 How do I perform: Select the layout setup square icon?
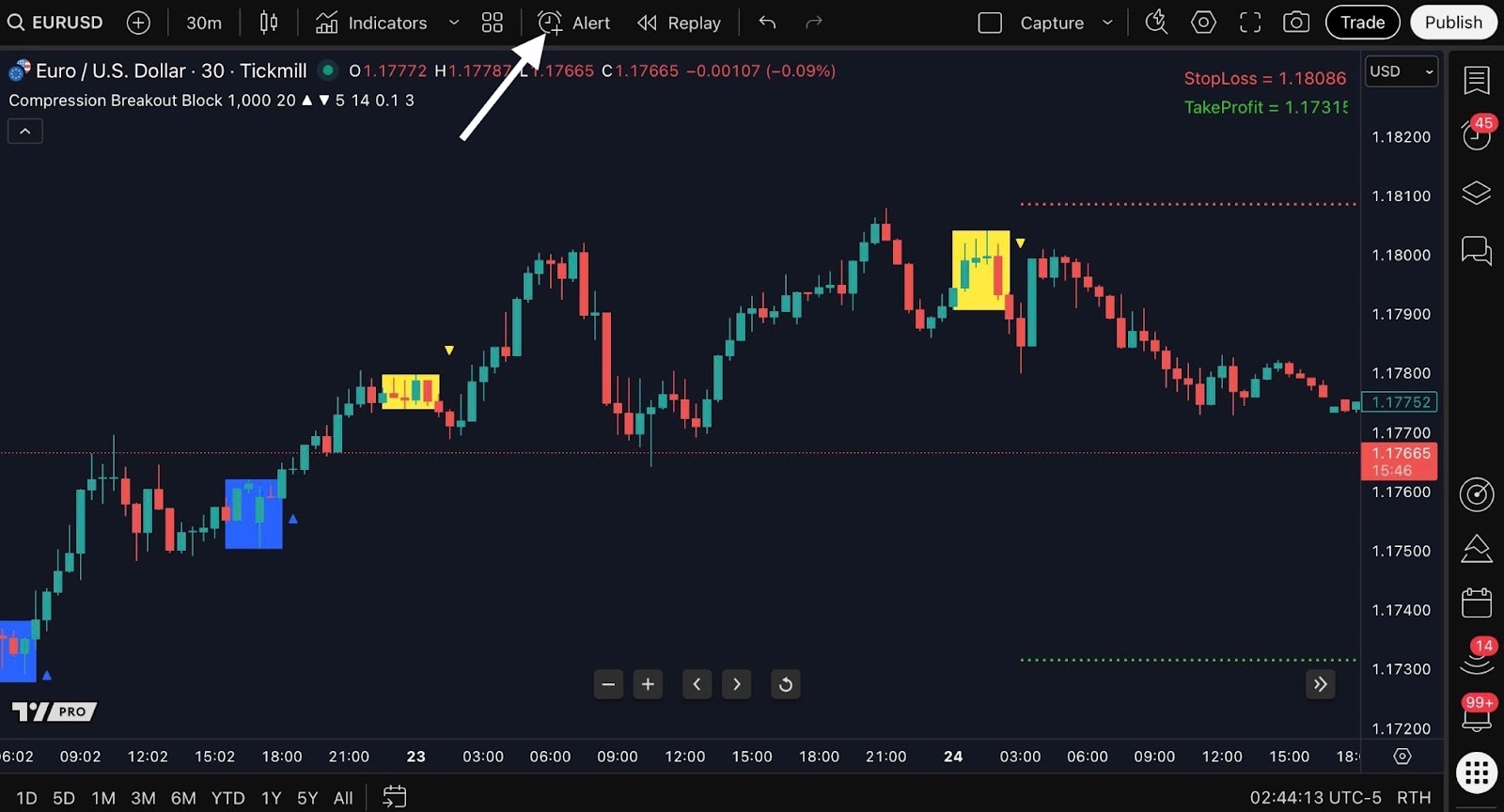tap(990, 23)
